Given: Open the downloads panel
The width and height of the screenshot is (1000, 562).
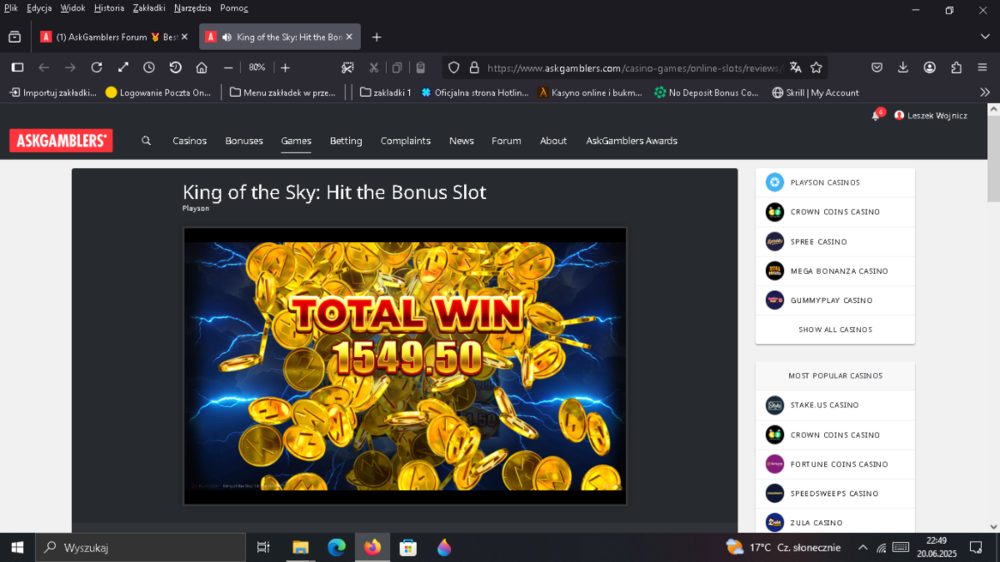Looking at the screenshot, I should click(903, 67).
